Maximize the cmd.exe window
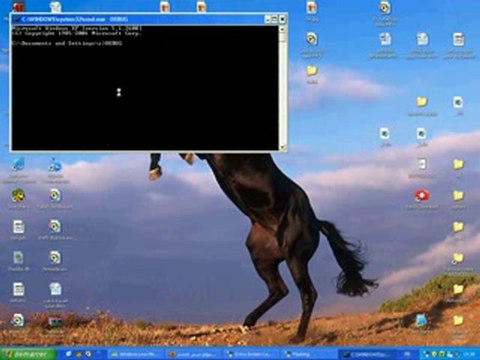The height and width of the screenshot is (360, 480). pos(274,19)
